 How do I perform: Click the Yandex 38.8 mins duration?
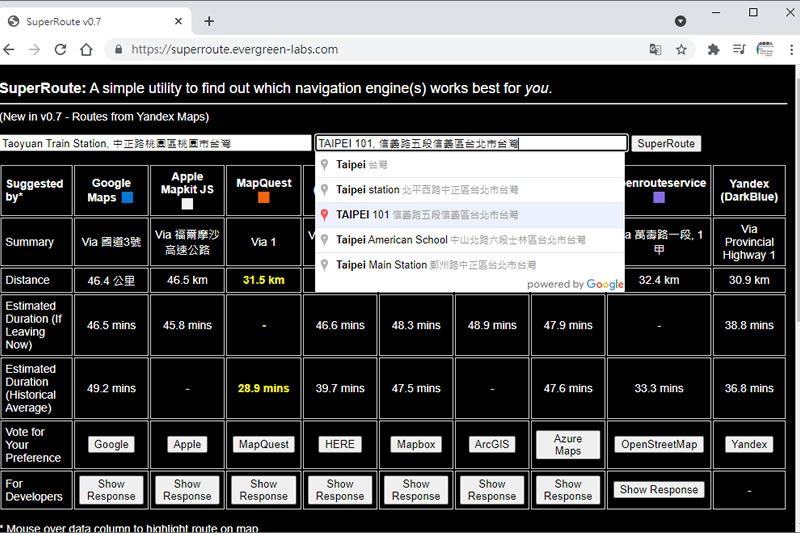coord(749,325)
